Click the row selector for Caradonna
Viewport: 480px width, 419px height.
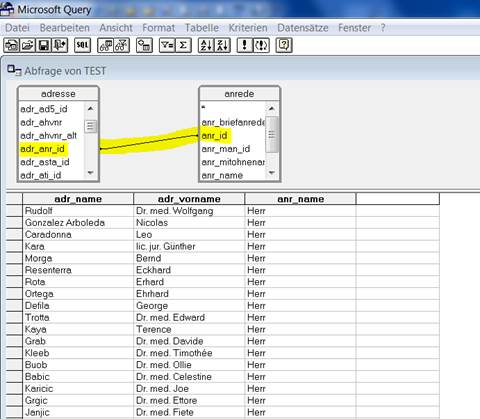tap(14, 234)
